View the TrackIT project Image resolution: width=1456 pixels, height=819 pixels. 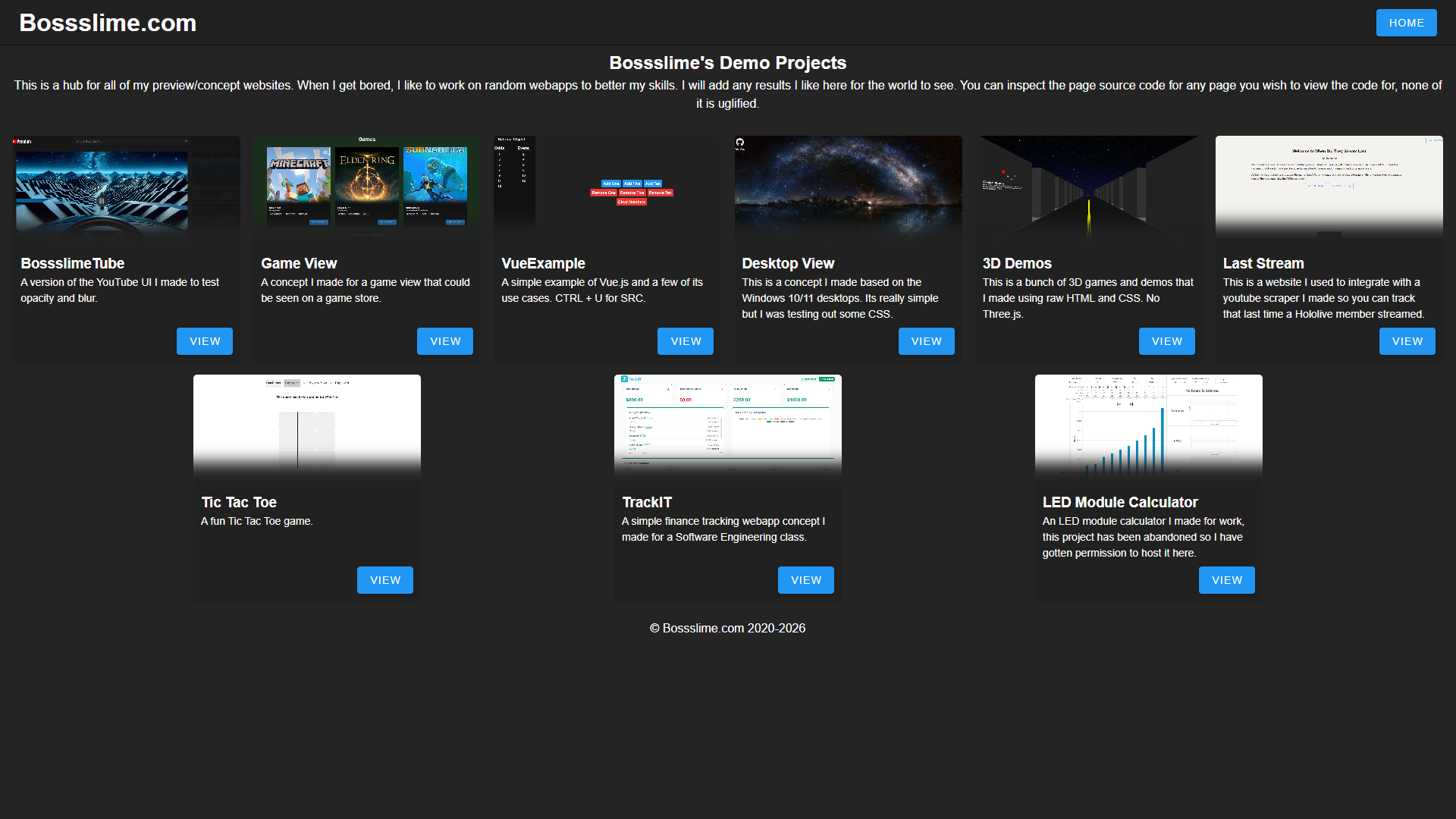(x=805, y=579)
